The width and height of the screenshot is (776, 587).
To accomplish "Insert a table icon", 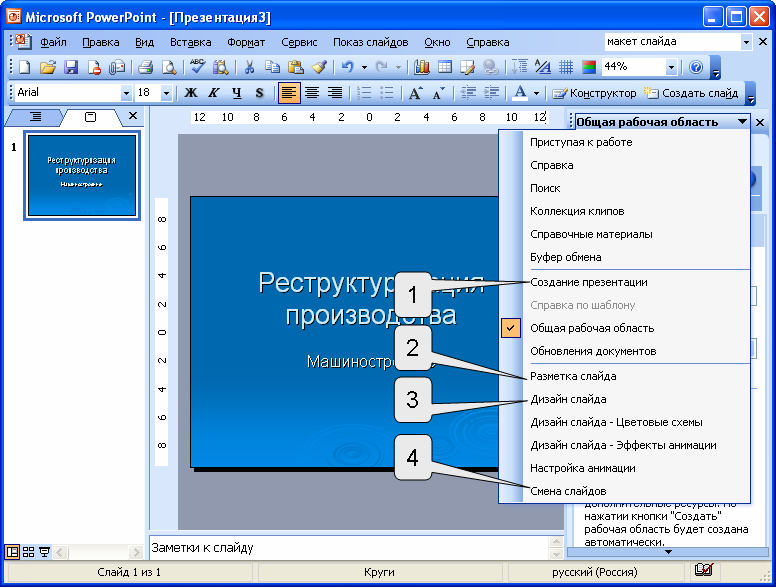I will [444, 67].
